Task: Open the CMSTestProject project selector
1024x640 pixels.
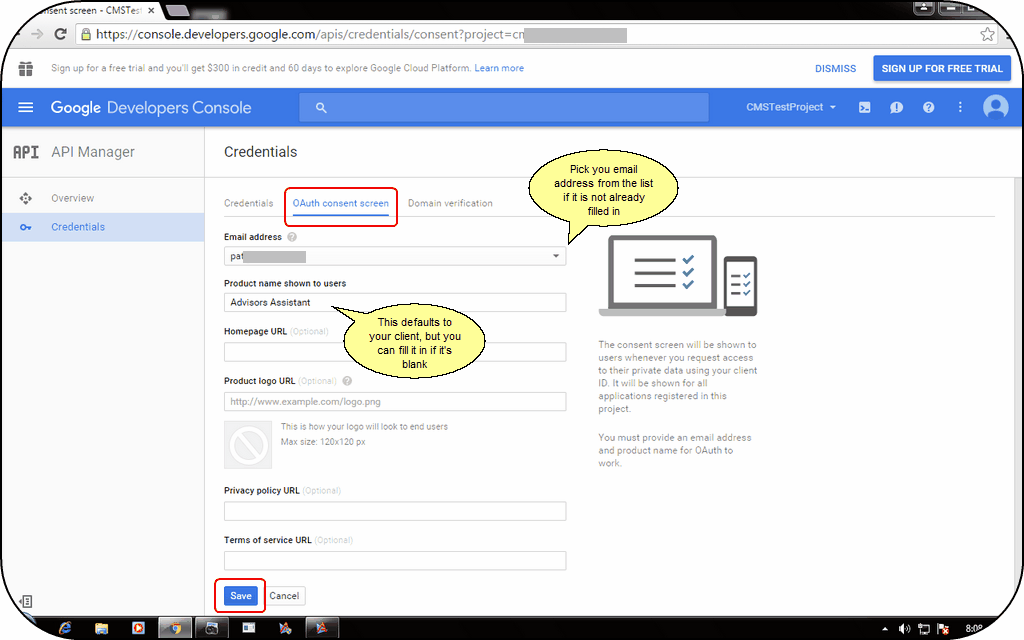Action: coord(790,107)
